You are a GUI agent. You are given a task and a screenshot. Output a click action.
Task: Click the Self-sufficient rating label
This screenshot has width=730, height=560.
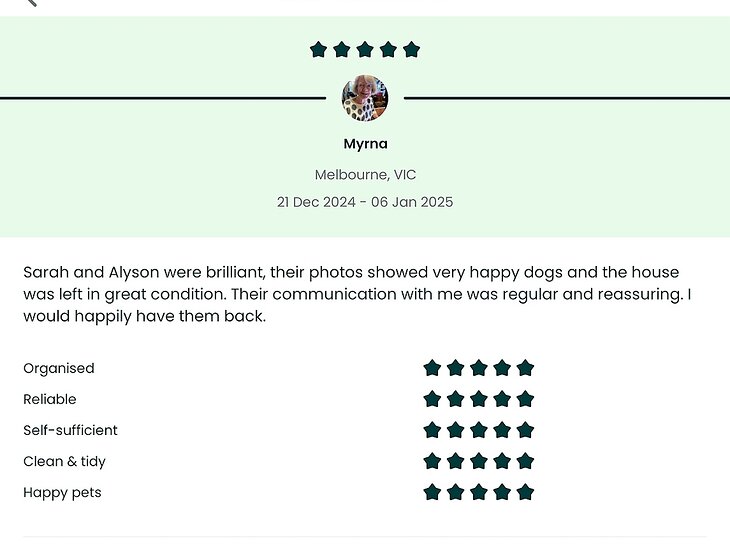pyautogui.click(x=71, y=430)
